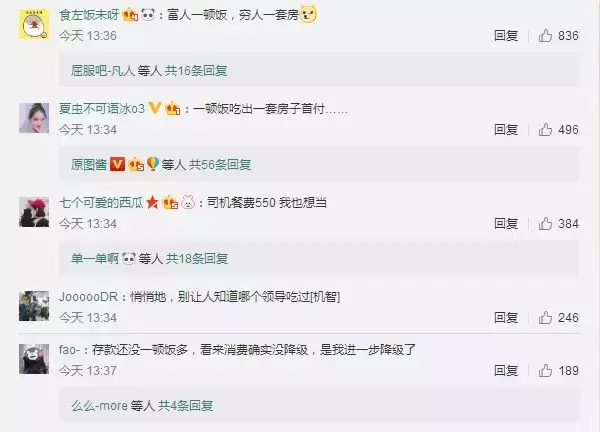Open 么么-more user profile link
The width and height of the screenshot is (600, 432).
click(x=99, y=406)
